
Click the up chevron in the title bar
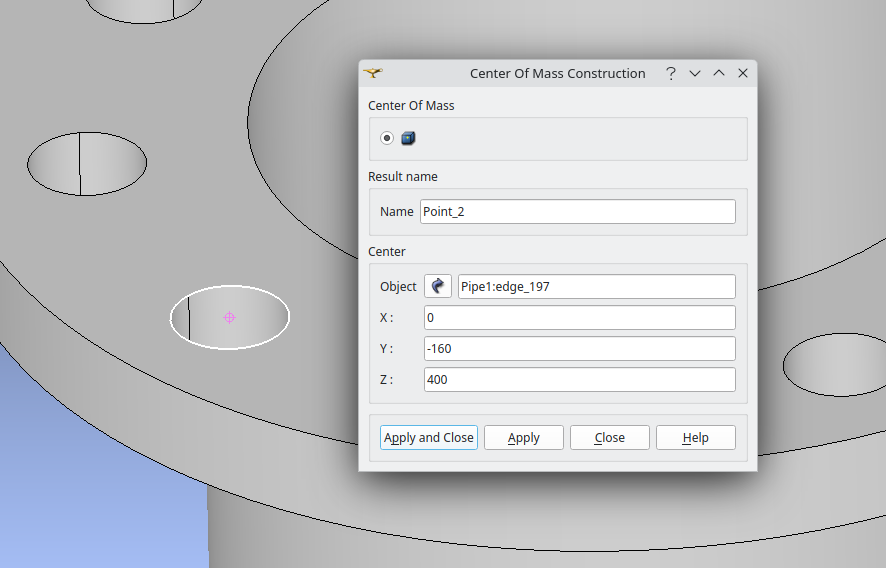(x=719, y=73)
